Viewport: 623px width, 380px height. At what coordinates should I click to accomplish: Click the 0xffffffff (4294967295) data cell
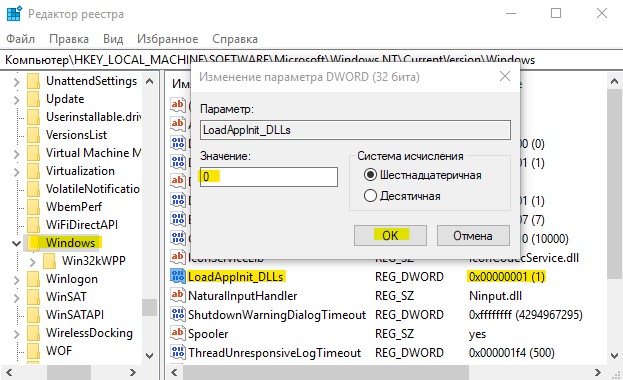tap(525, 315)
